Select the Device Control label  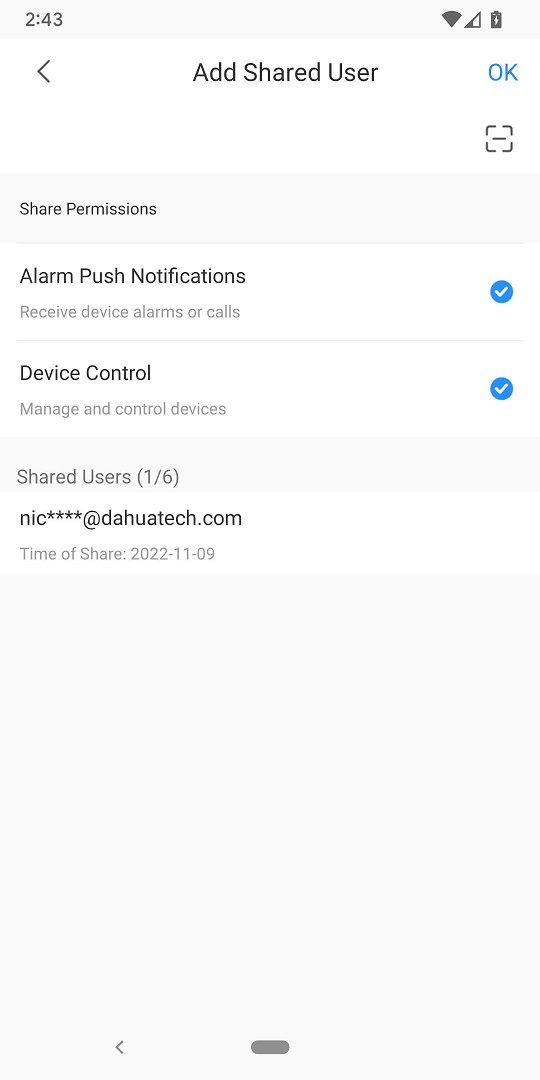coord(85,373)
